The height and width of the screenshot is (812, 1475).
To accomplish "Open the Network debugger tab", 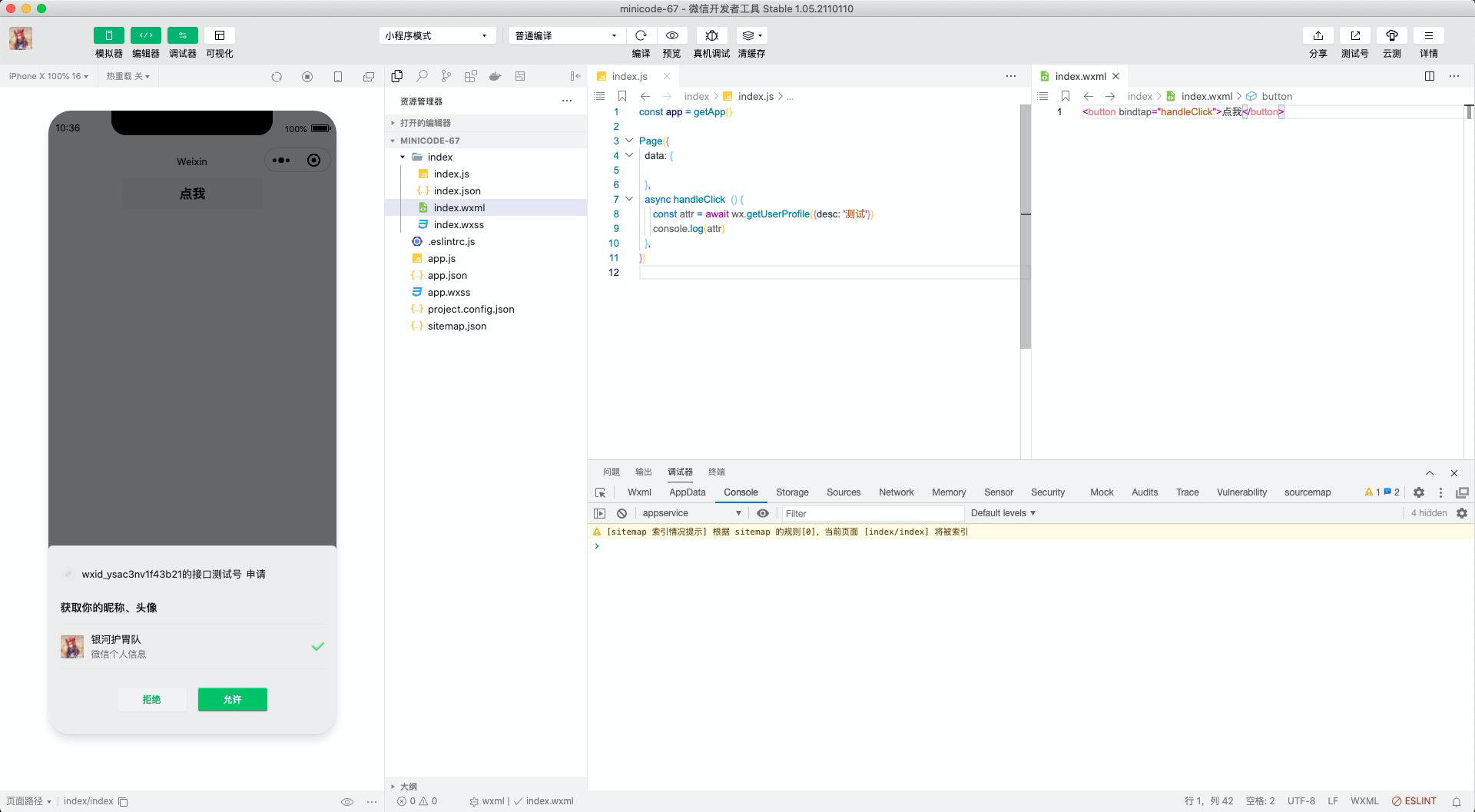I will 897,492.
